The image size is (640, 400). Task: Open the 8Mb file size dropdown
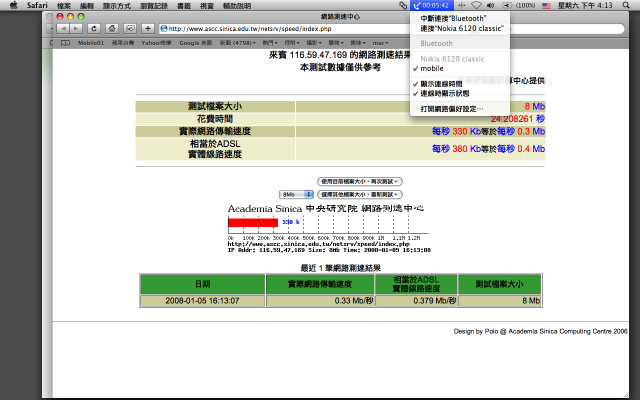click(296, 194)
